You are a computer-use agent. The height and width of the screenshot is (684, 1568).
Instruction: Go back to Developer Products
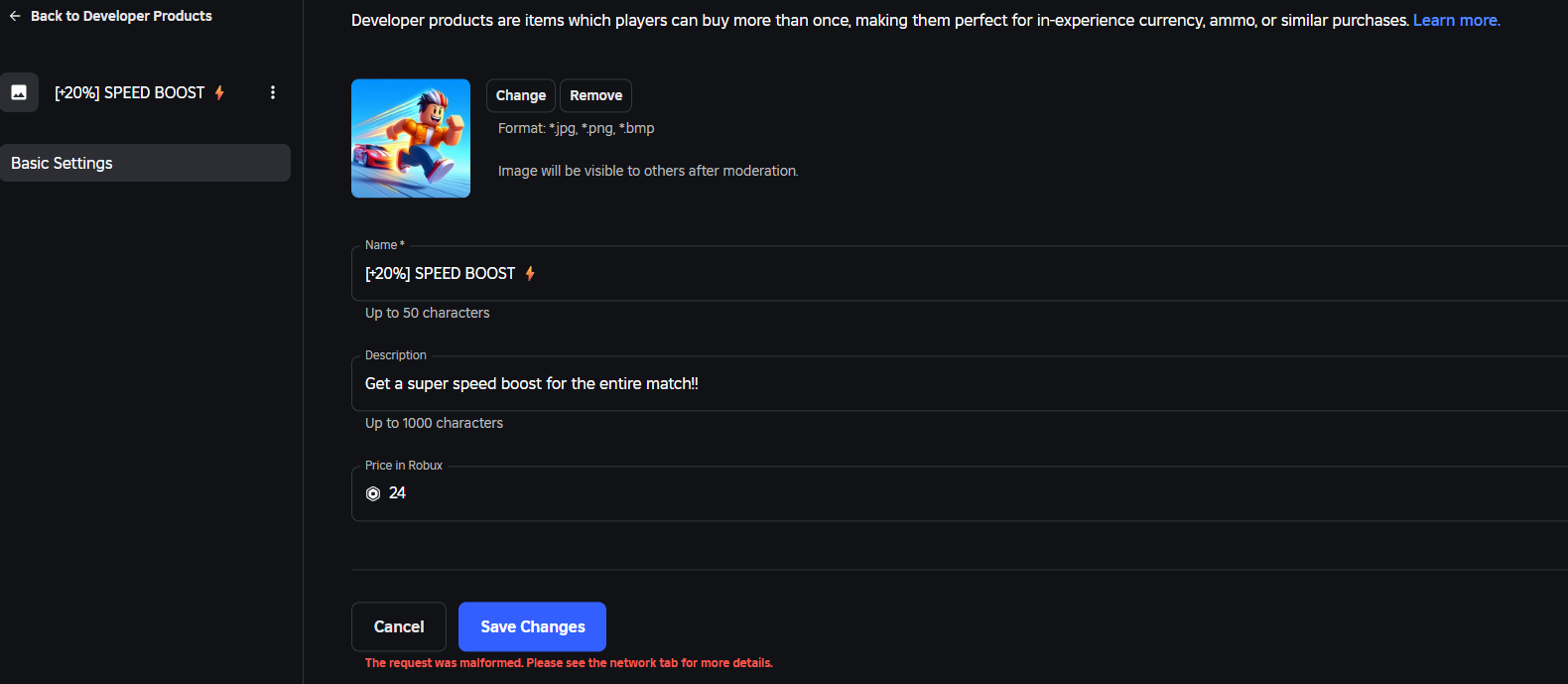tap(121, 16)
